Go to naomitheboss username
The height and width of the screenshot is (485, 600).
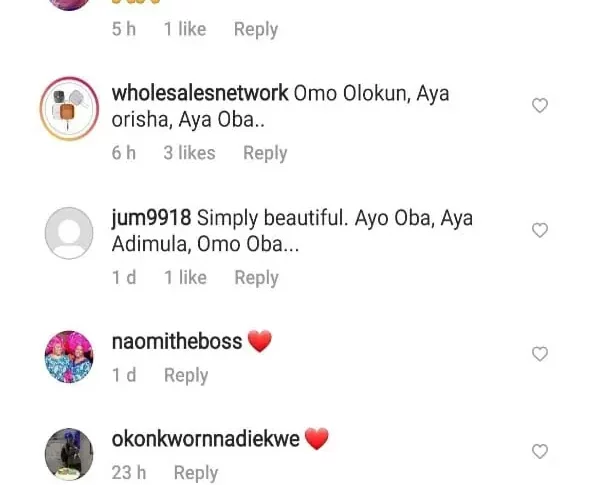pyautogui.click(x=177, y=341)
